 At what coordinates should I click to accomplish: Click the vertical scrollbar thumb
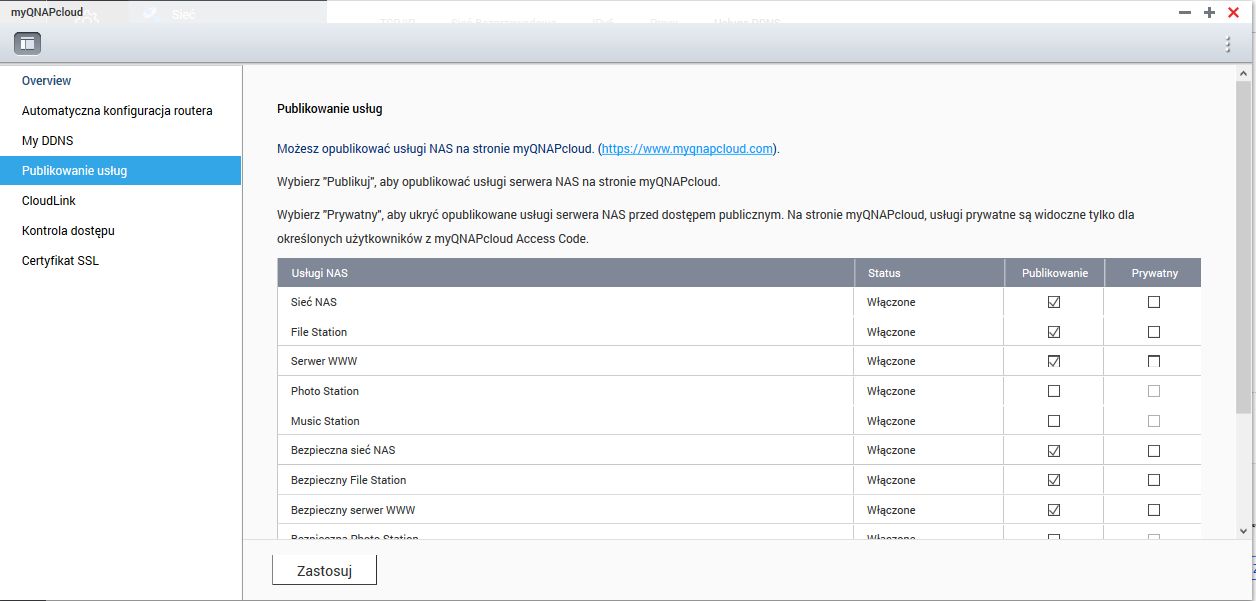tap(1243, 247)
